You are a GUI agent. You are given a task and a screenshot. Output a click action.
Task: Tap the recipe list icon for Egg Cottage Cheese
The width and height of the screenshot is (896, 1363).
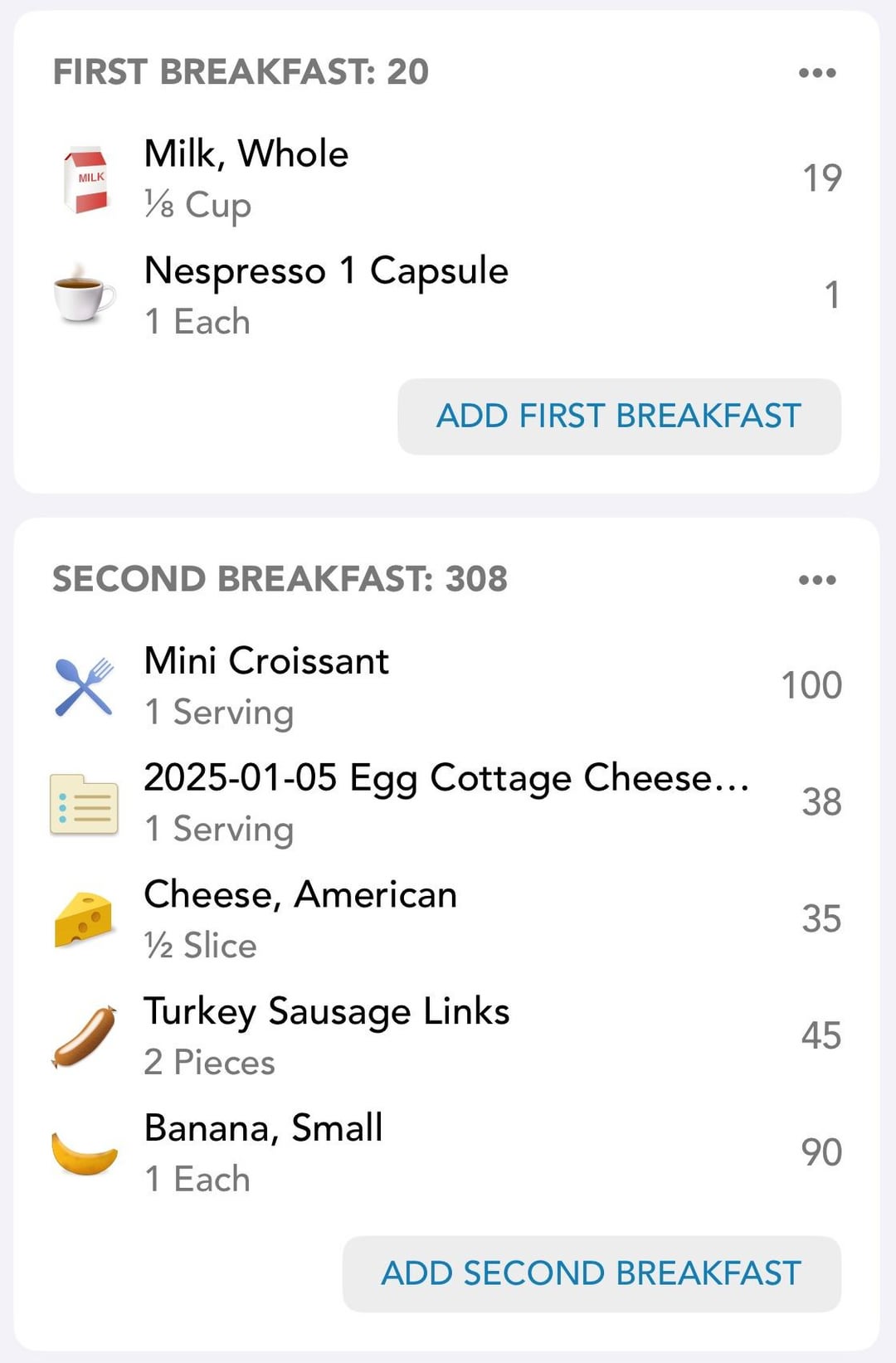click(84, 803)
